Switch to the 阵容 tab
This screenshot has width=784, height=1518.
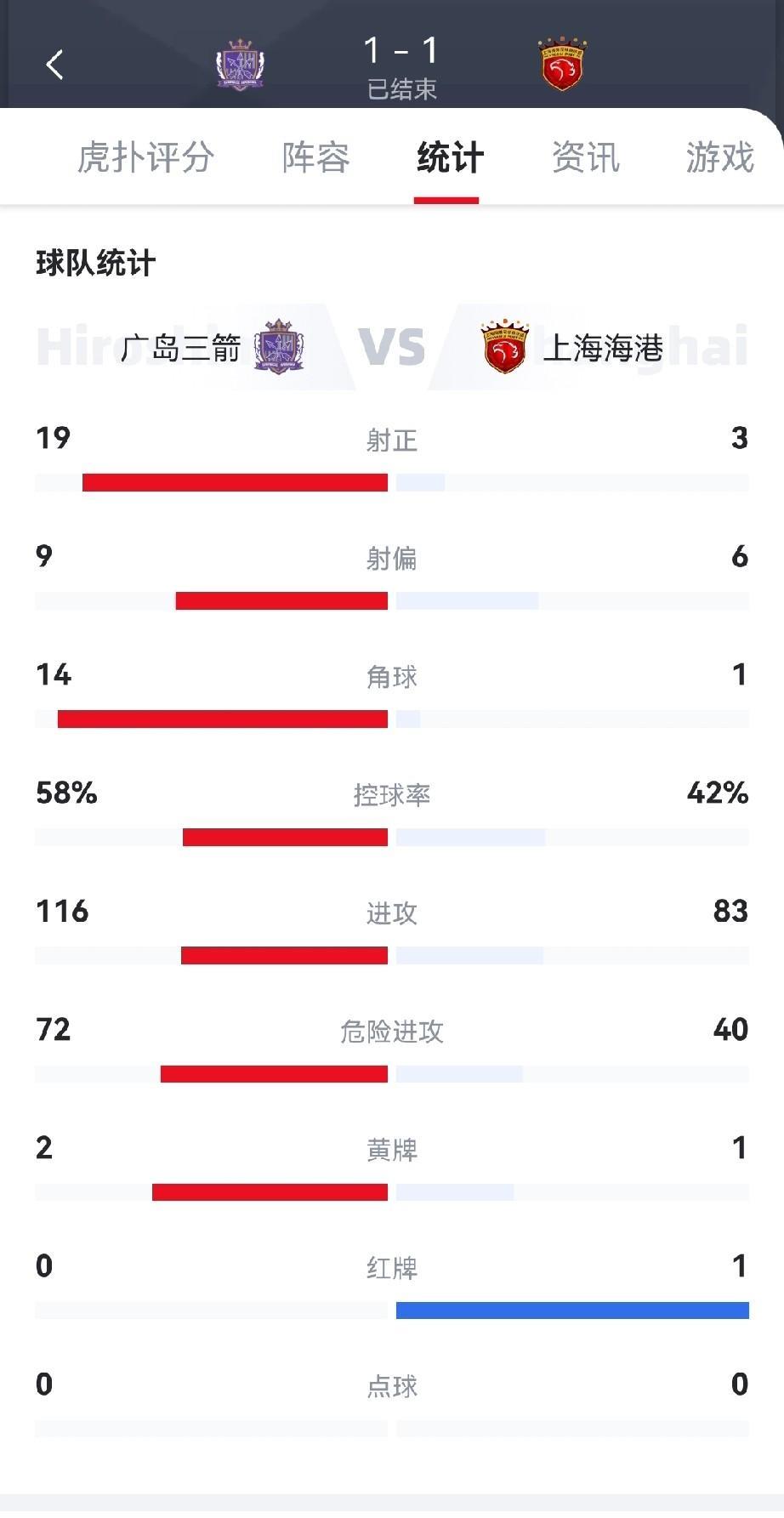(315, 157)
